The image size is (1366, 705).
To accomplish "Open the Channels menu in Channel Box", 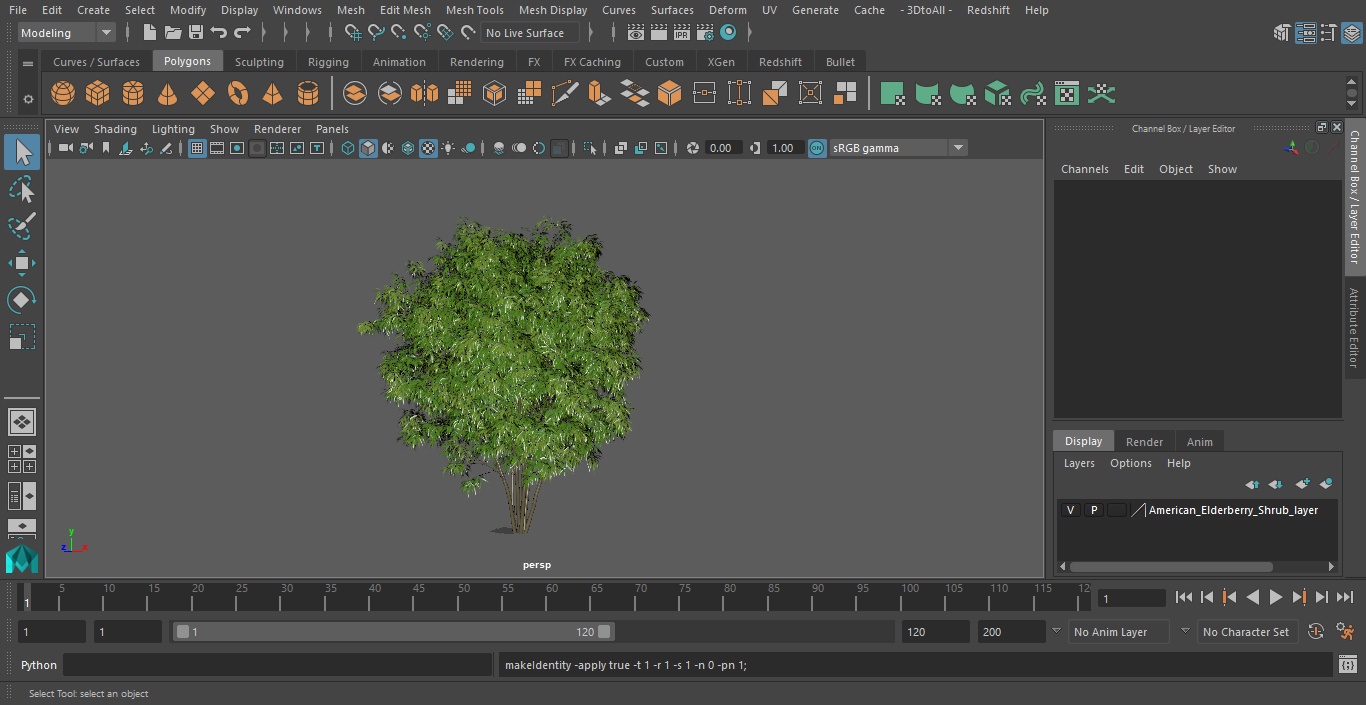I will 1085,169.
